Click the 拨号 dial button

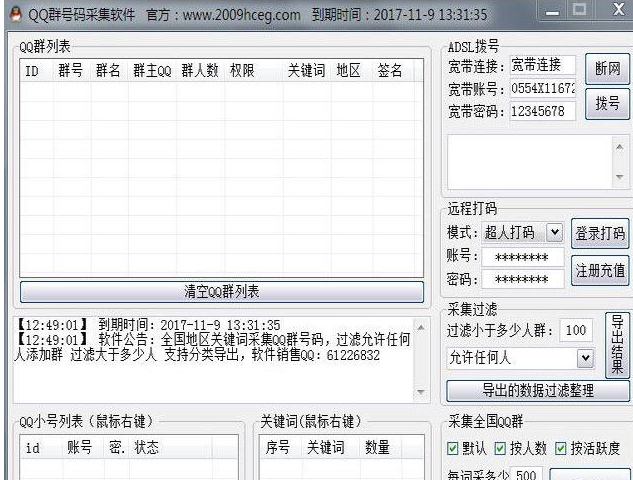[x=607, y=103]
